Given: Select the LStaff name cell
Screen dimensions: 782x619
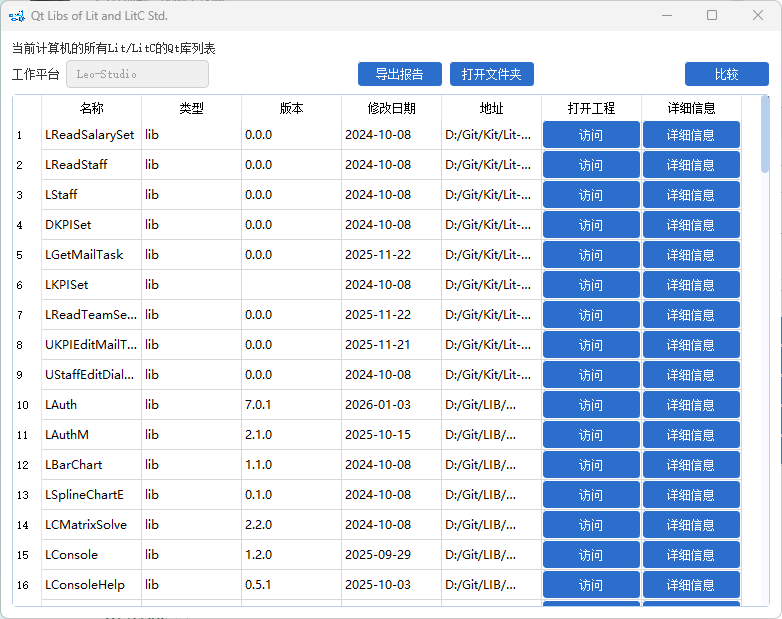Looking at the screenshot, I should coord(91,195).
